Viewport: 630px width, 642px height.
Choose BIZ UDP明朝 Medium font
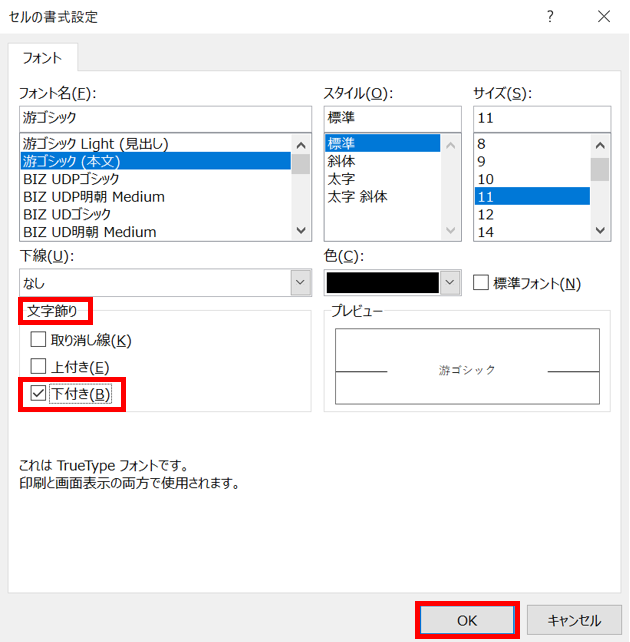(156, 197)
